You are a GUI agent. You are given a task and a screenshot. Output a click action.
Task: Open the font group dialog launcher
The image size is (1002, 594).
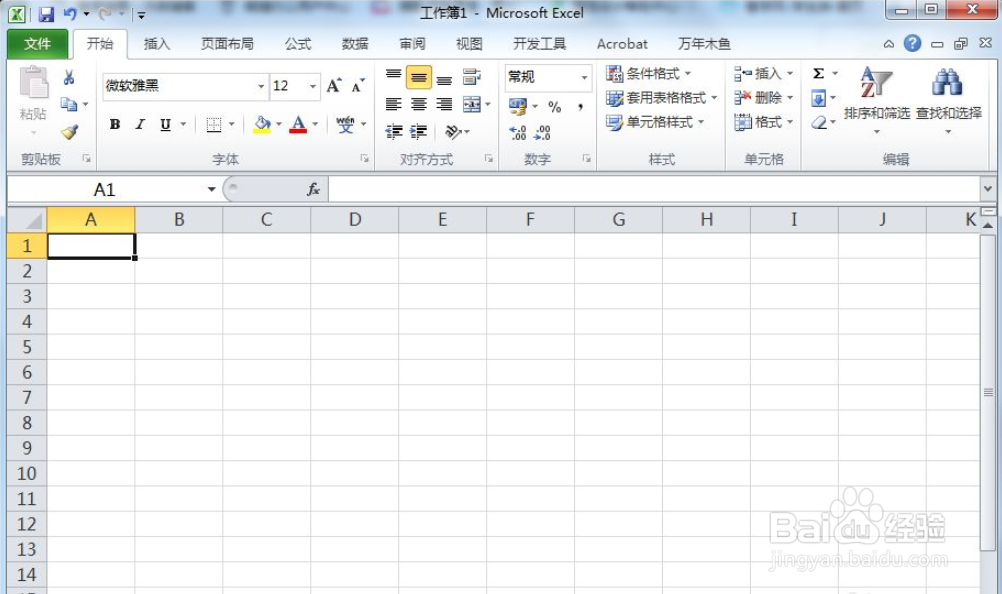[x=364, y=158]
